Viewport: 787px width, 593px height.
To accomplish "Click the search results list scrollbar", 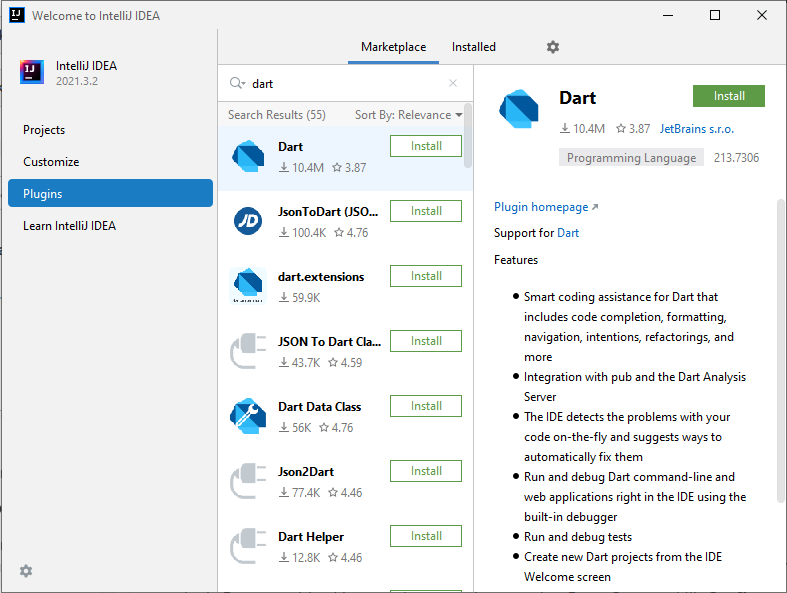I will pyautogui.click(x=468, y=136).
